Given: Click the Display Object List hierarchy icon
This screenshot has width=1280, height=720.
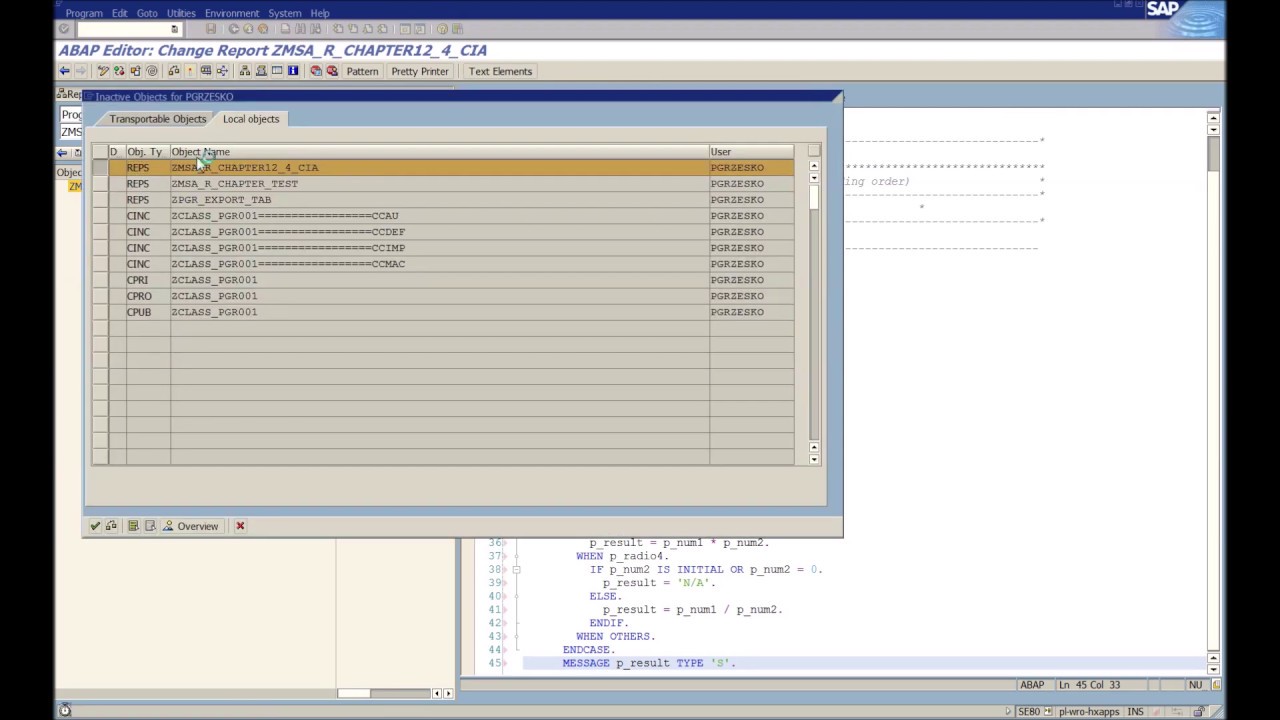Looking at the screenshot, I should click(244, 71).
